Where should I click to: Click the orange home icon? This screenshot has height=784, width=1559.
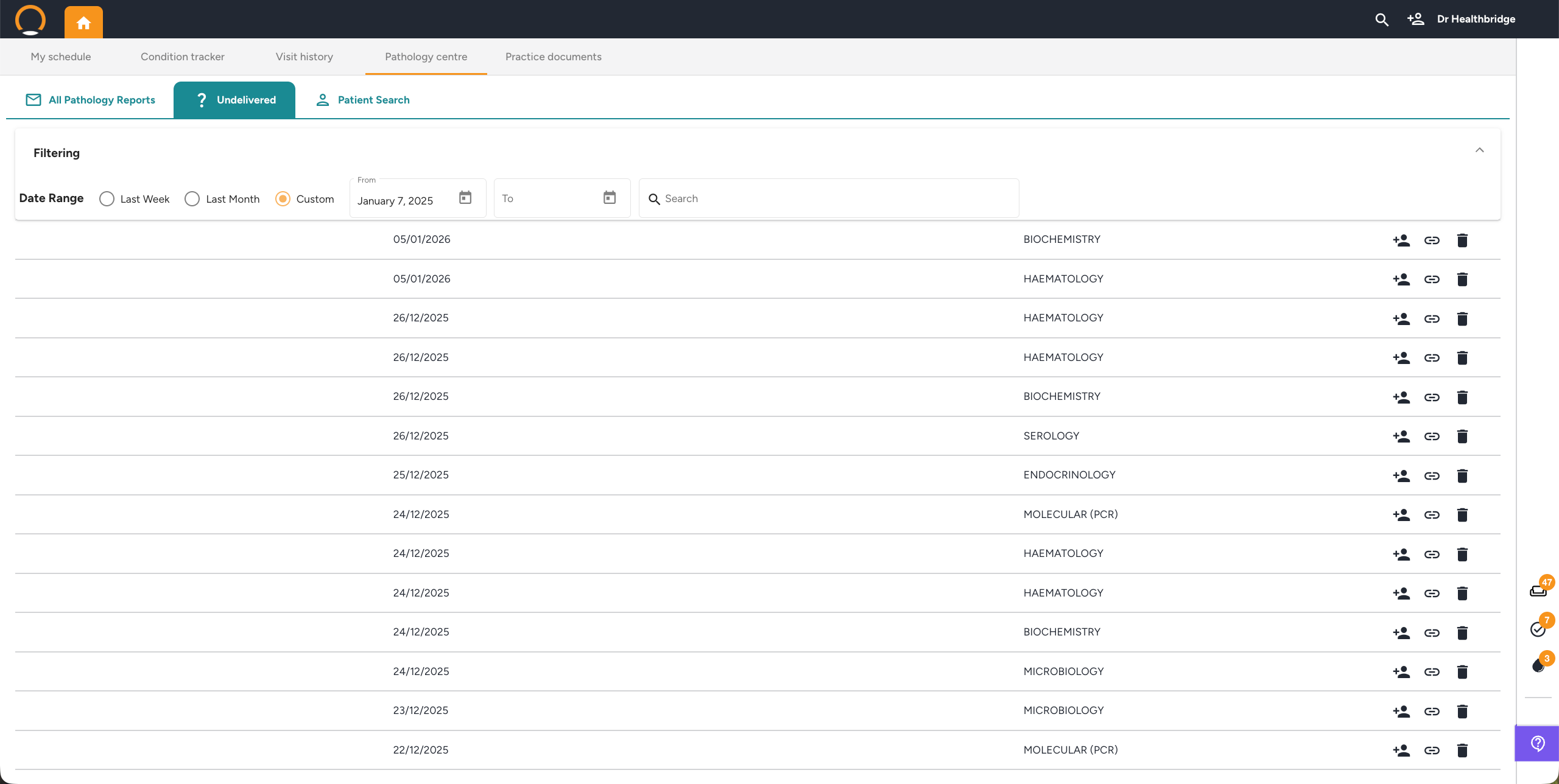point(83,23)
